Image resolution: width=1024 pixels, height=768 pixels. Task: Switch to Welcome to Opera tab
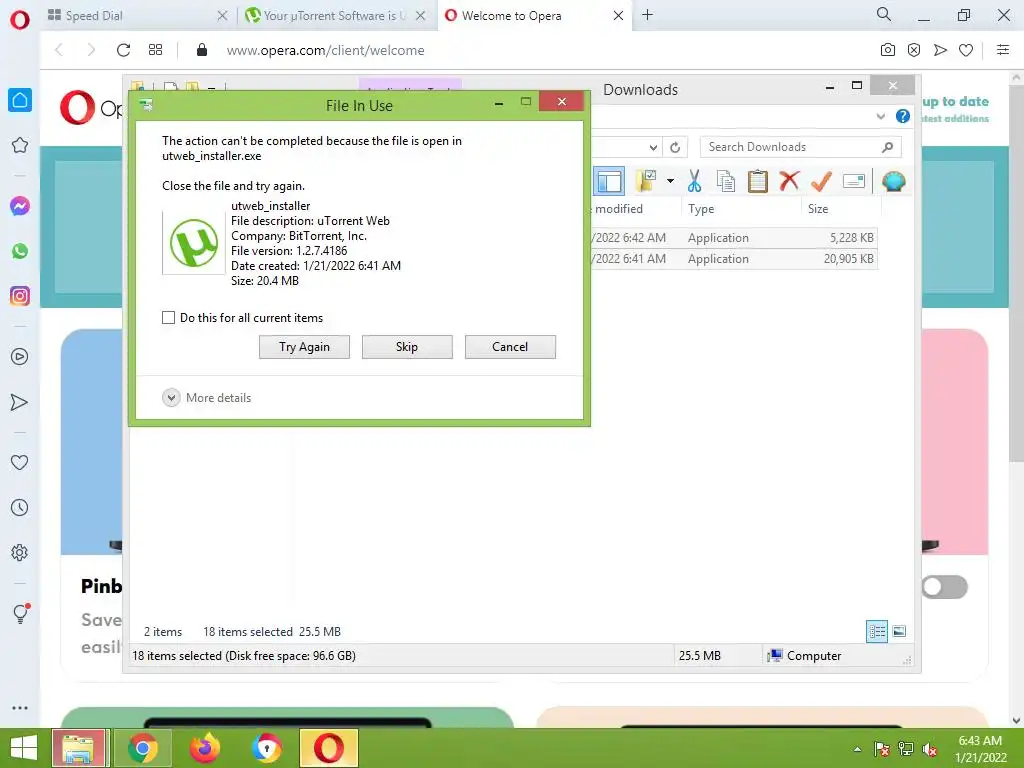(x=534, y=16)
